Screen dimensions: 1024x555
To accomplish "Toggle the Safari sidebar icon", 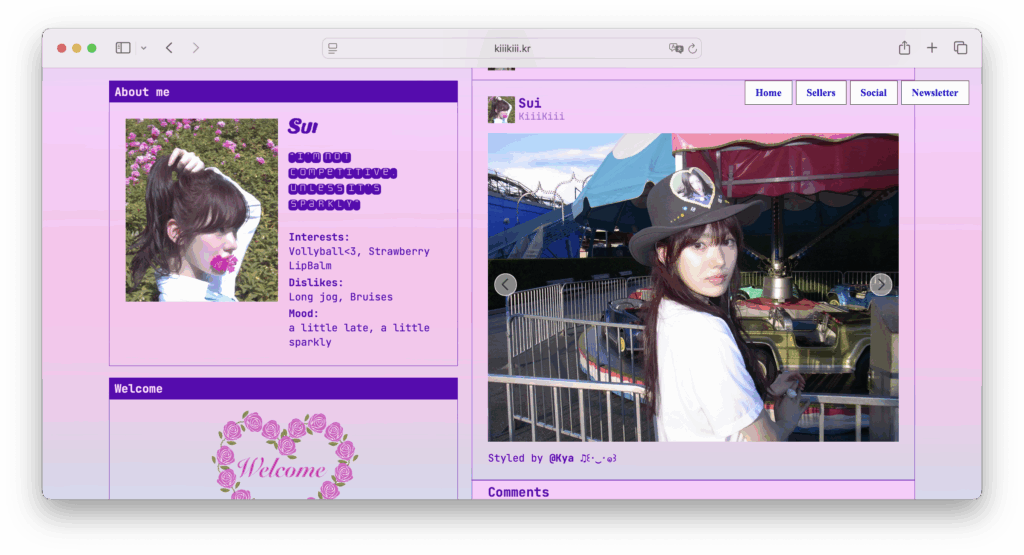I will coord(123,48).
